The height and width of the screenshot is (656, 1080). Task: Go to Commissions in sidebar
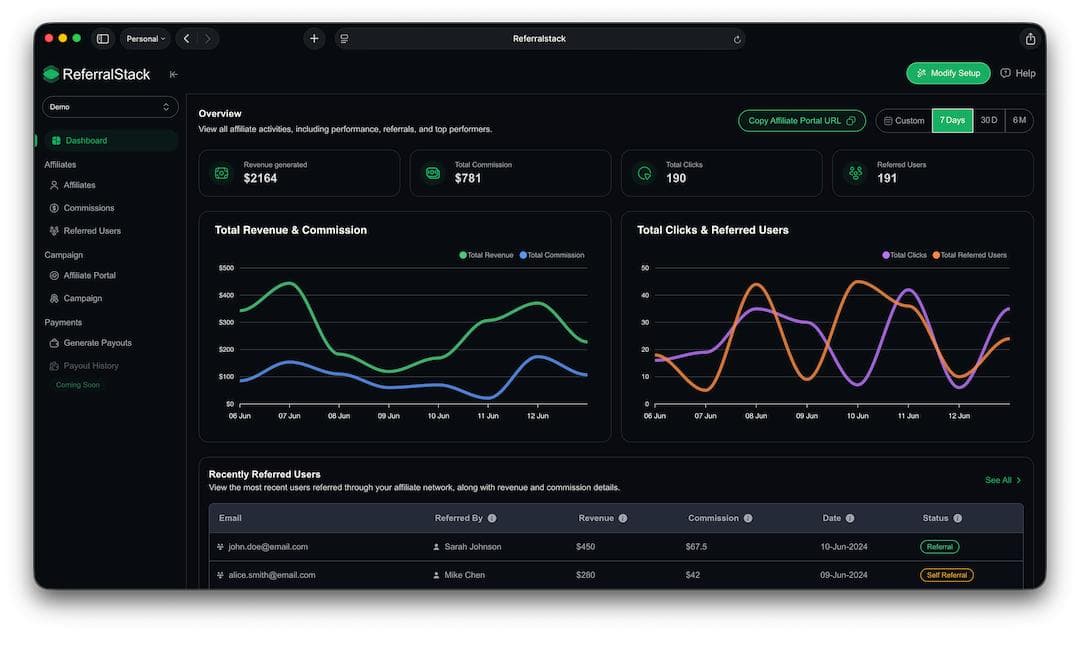(x=82, y=208)
